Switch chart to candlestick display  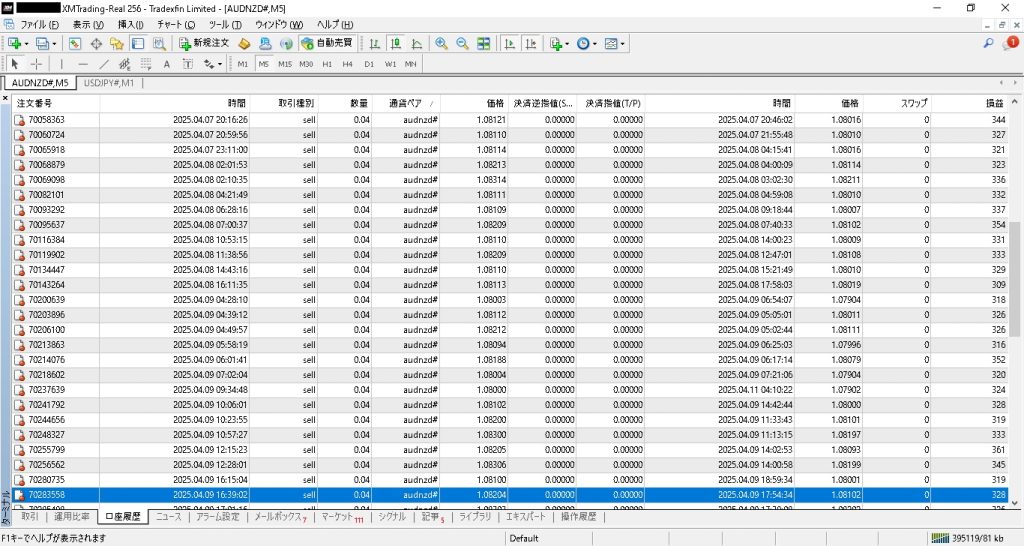click(x=396, y=44)
